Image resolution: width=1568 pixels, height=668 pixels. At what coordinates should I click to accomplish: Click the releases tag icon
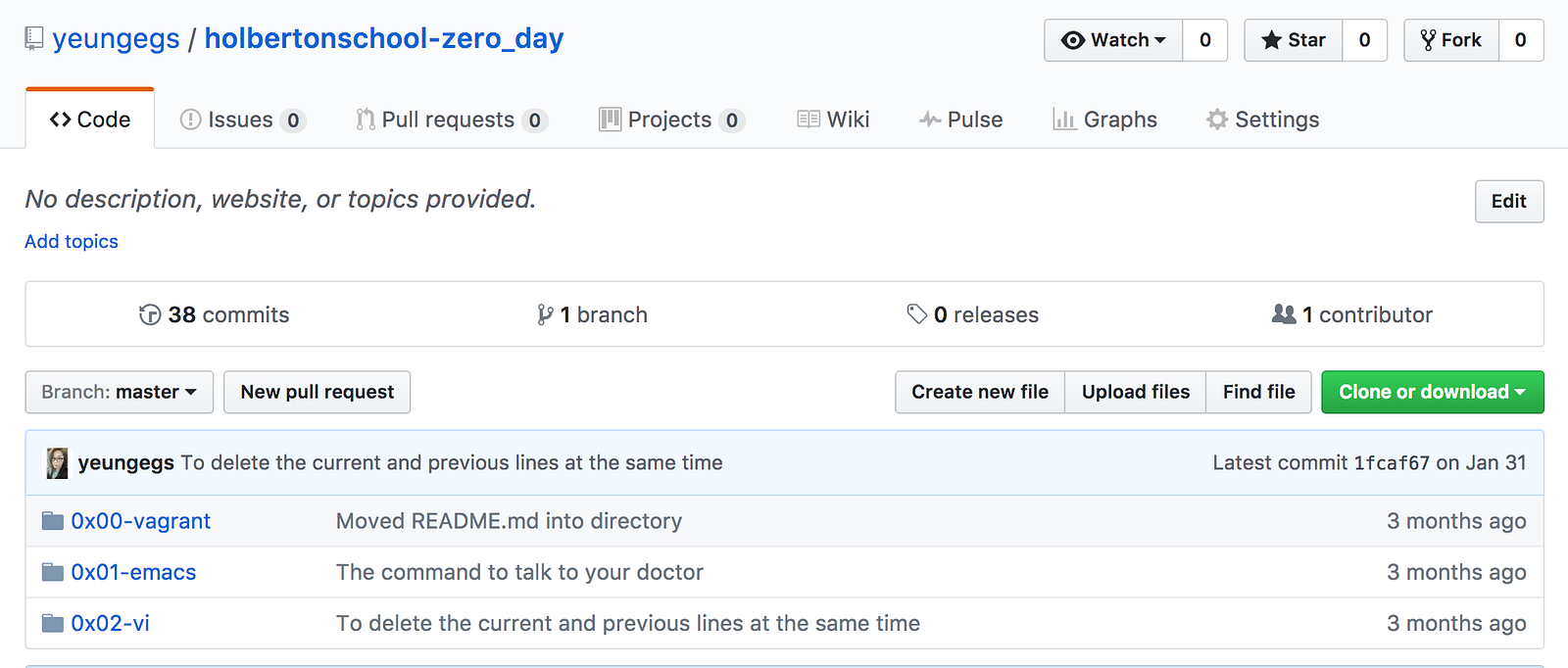916,314
